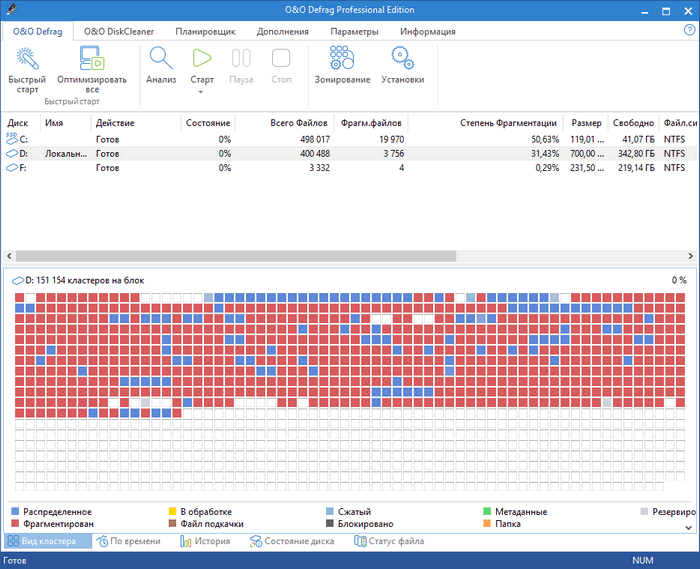Click total files cell 3 332
Screen dimensions: 700x569
319,168
